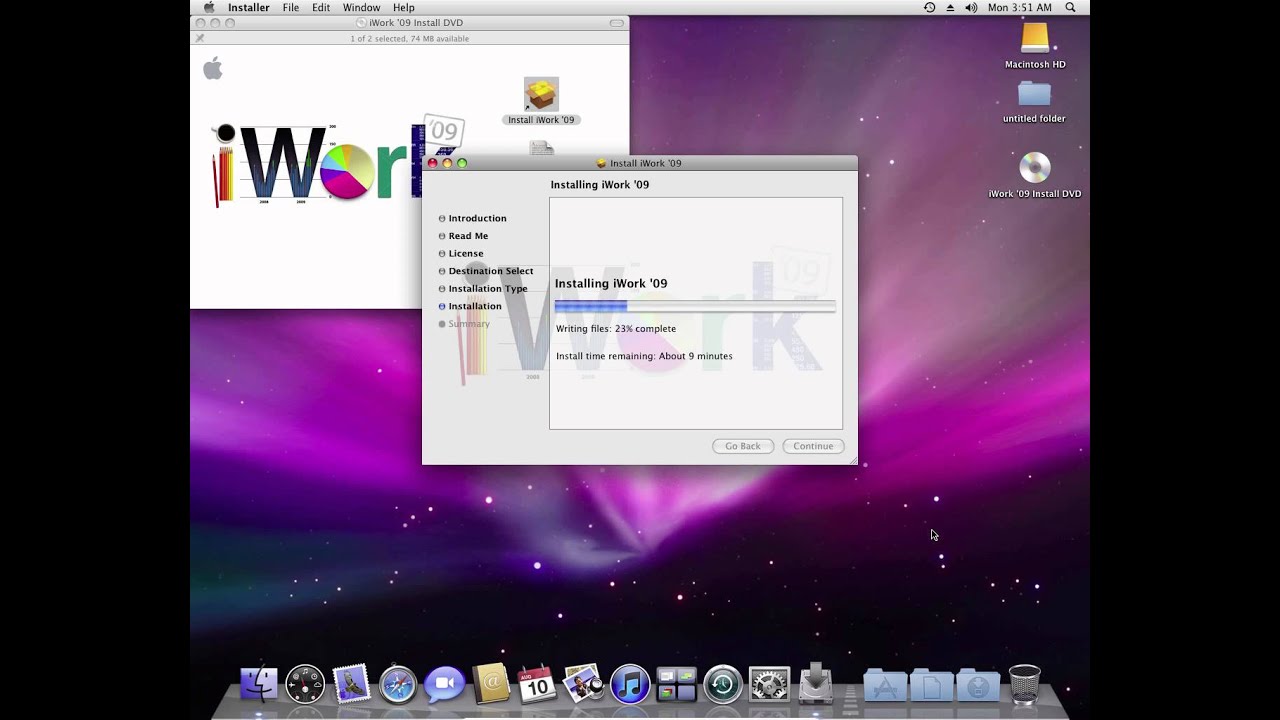1280x720 pixels.
Task: Open Dashboard from the Dock
Action: coord(305,685)
